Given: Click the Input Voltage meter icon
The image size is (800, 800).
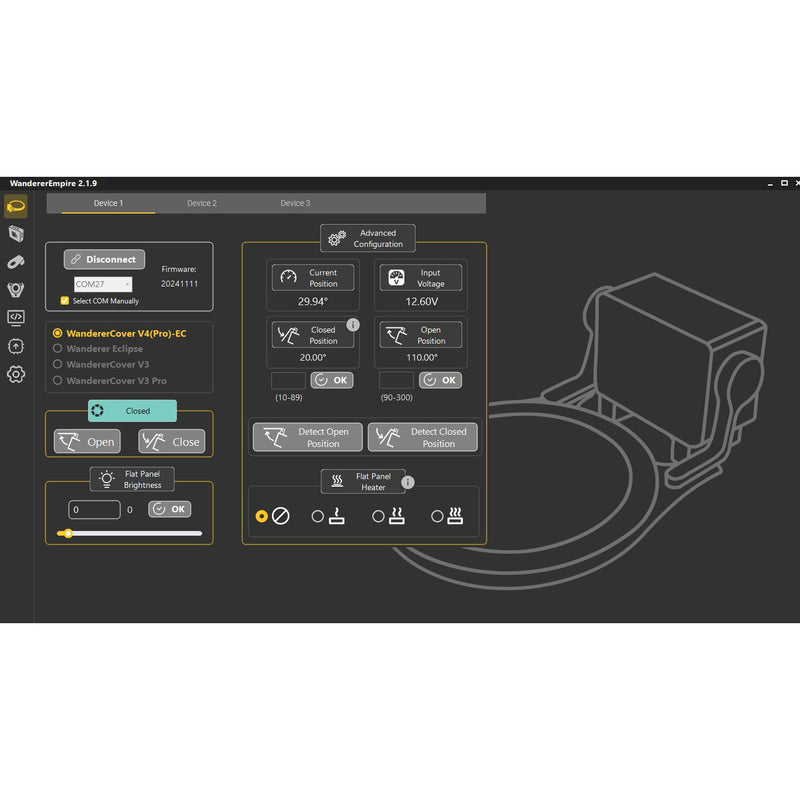Looking at the screenshot, I should [396, 278].
